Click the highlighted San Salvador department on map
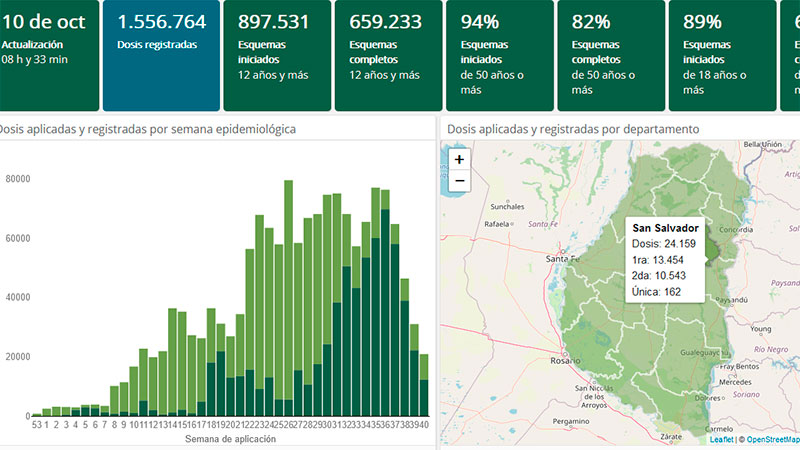Image resolution: width=800 pixels, height=450 pixels. click(712, 247)
